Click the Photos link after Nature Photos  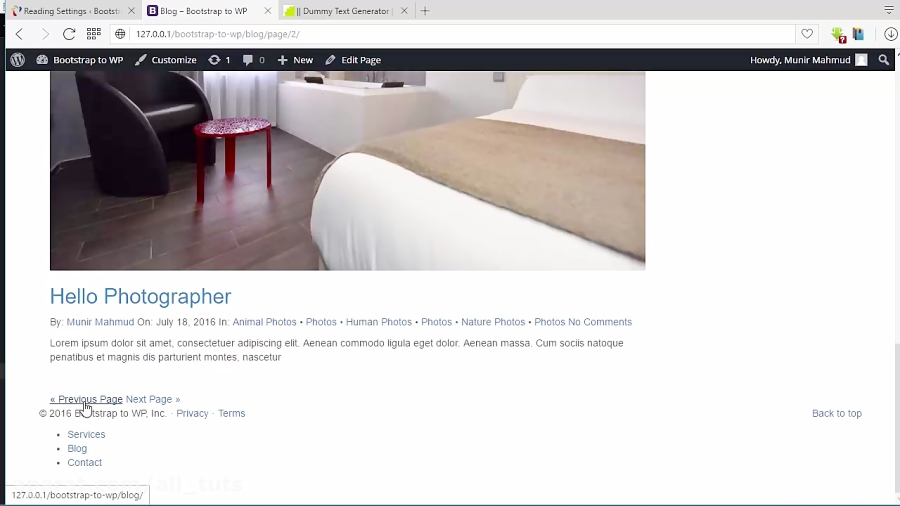point(550,322)
